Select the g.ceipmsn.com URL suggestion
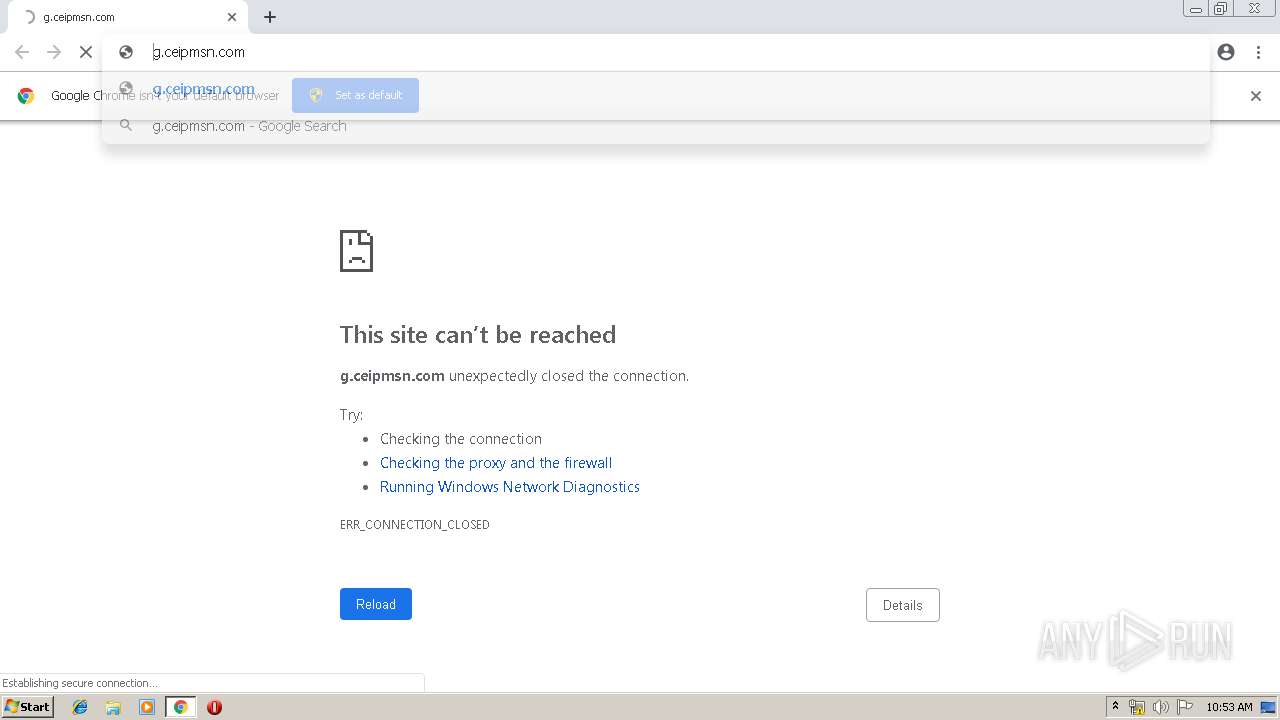The image size is (1280, 720). pyautogui.click(x=655, y=89)
